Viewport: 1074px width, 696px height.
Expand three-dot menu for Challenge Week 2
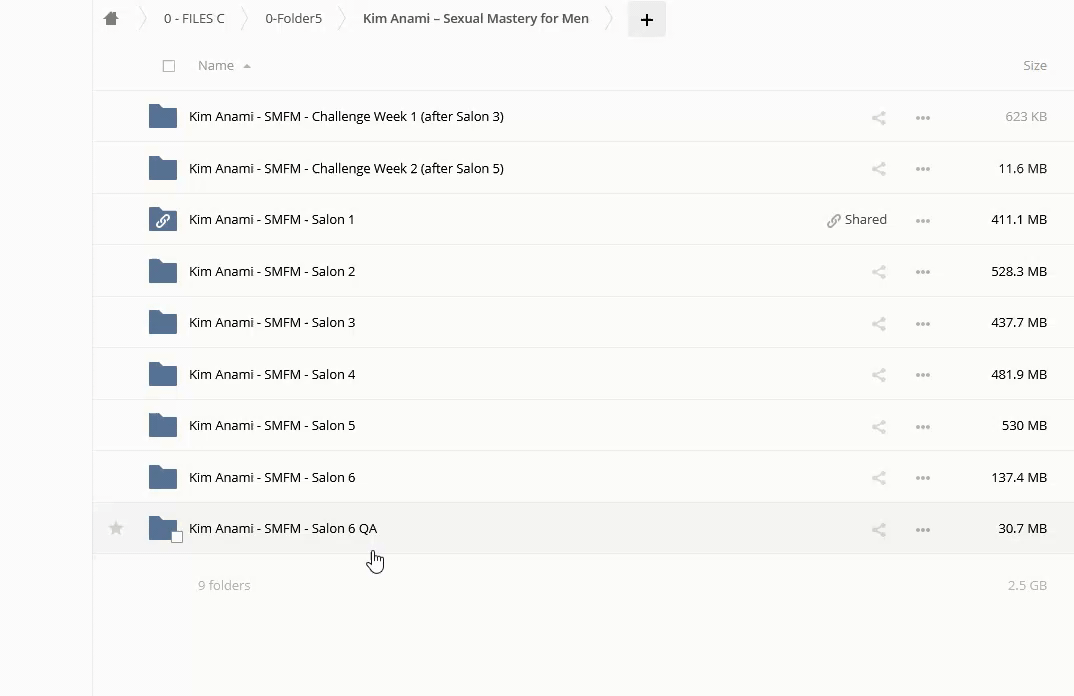click(922, 169)
